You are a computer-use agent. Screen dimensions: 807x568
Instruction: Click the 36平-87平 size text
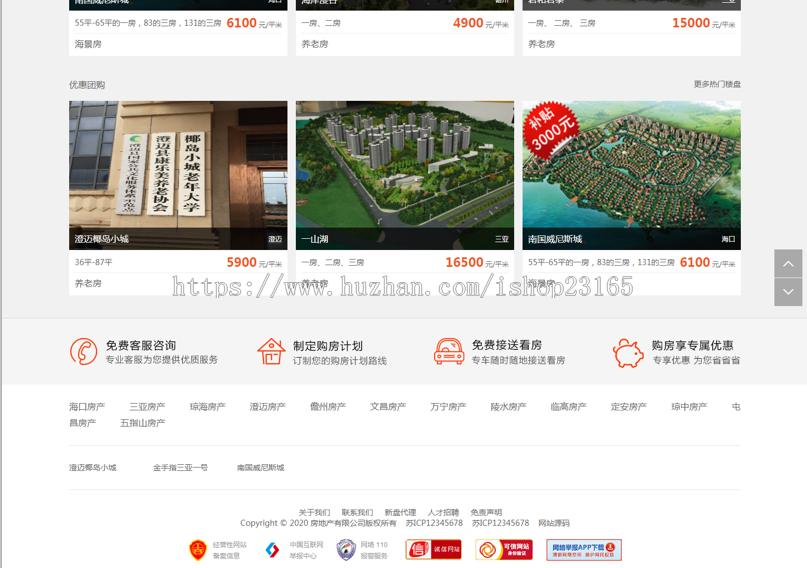pyautogui.click(x=94, y=262)
